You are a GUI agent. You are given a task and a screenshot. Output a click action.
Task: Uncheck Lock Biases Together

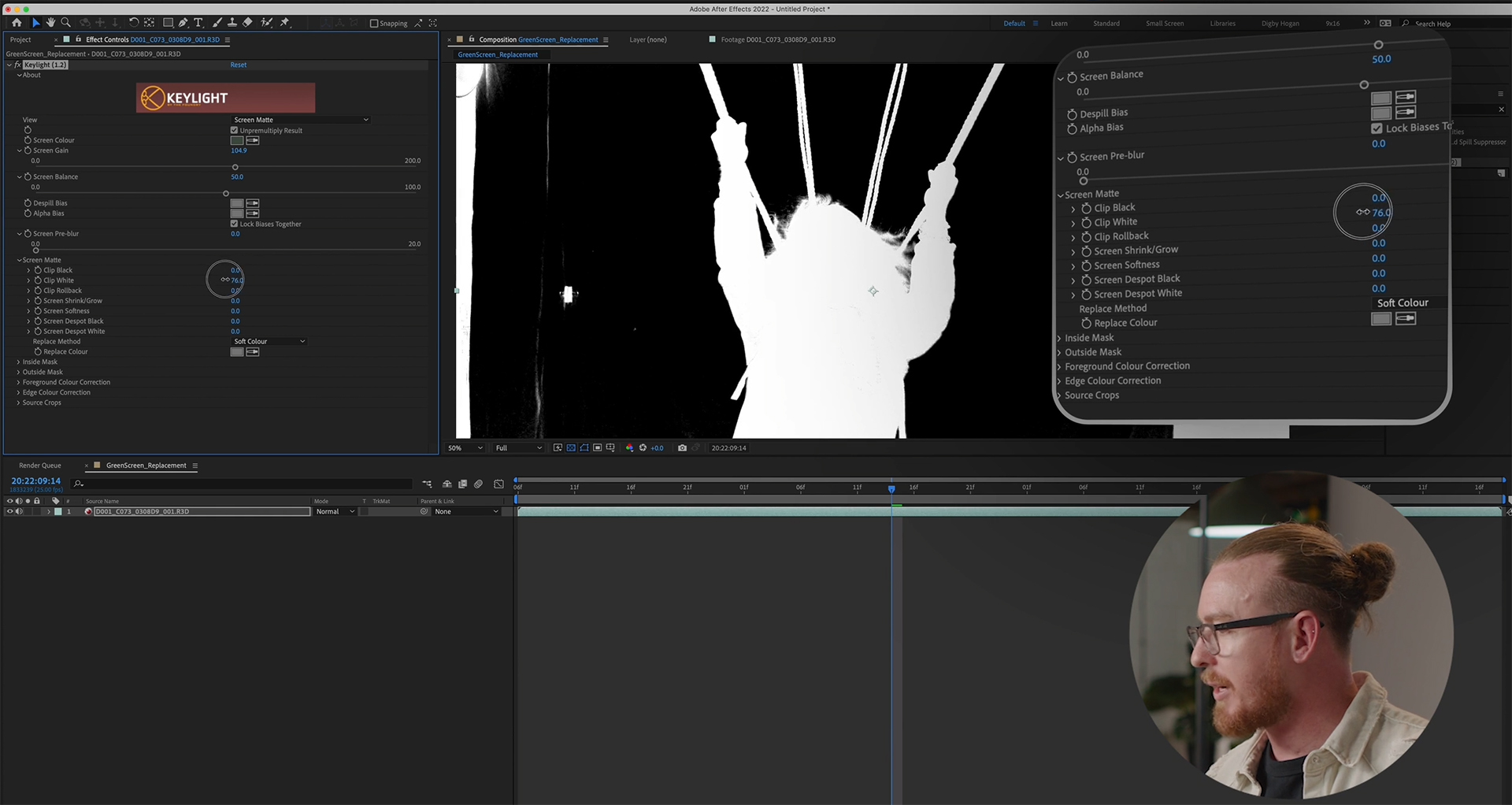[x=234, y=224]
